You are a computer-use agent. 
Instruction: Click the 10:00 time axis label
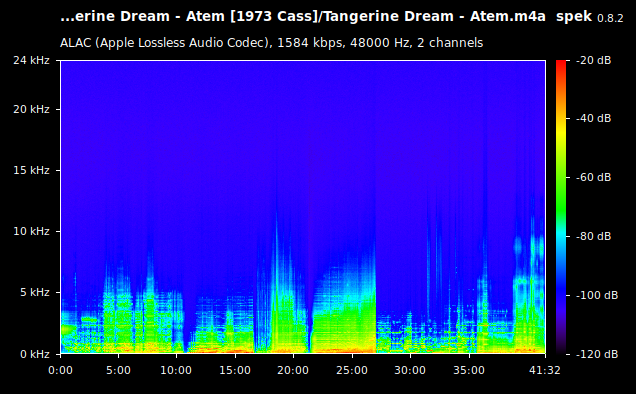pyautogui.click(x=176, y=370)
